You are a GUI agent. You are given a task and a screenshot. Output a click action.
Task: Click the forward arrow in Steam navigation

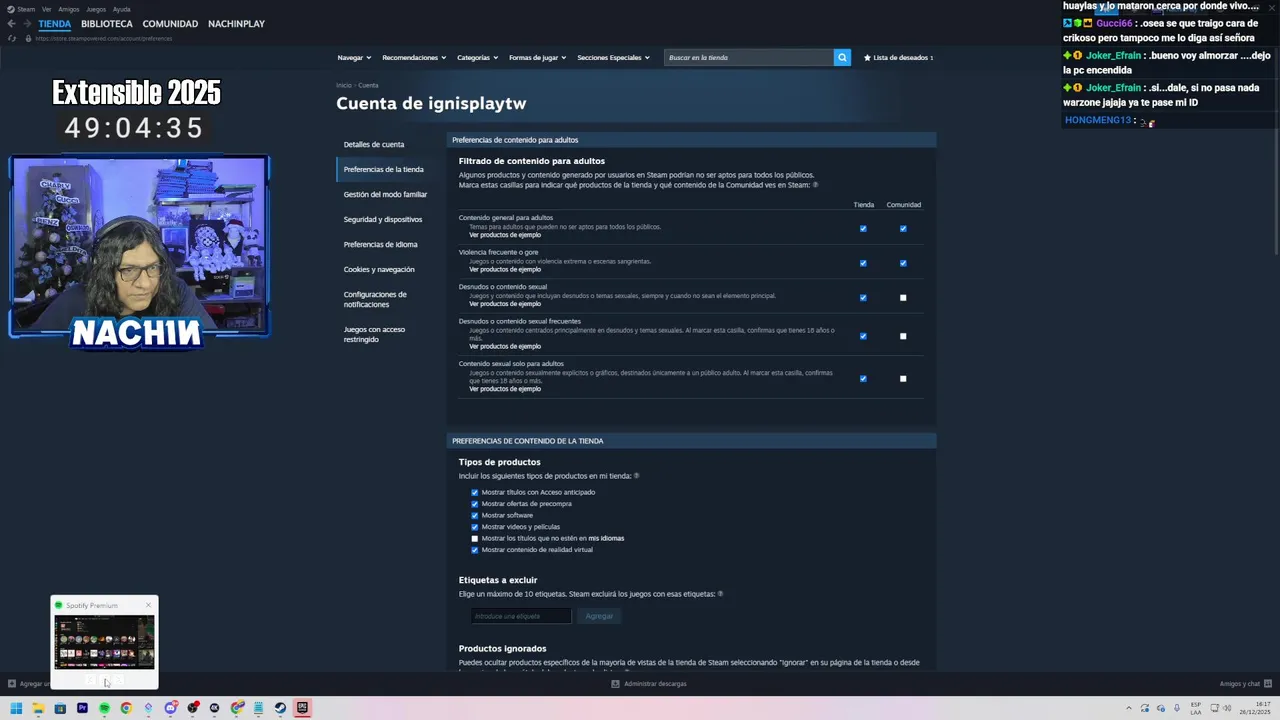click(27, 24)
